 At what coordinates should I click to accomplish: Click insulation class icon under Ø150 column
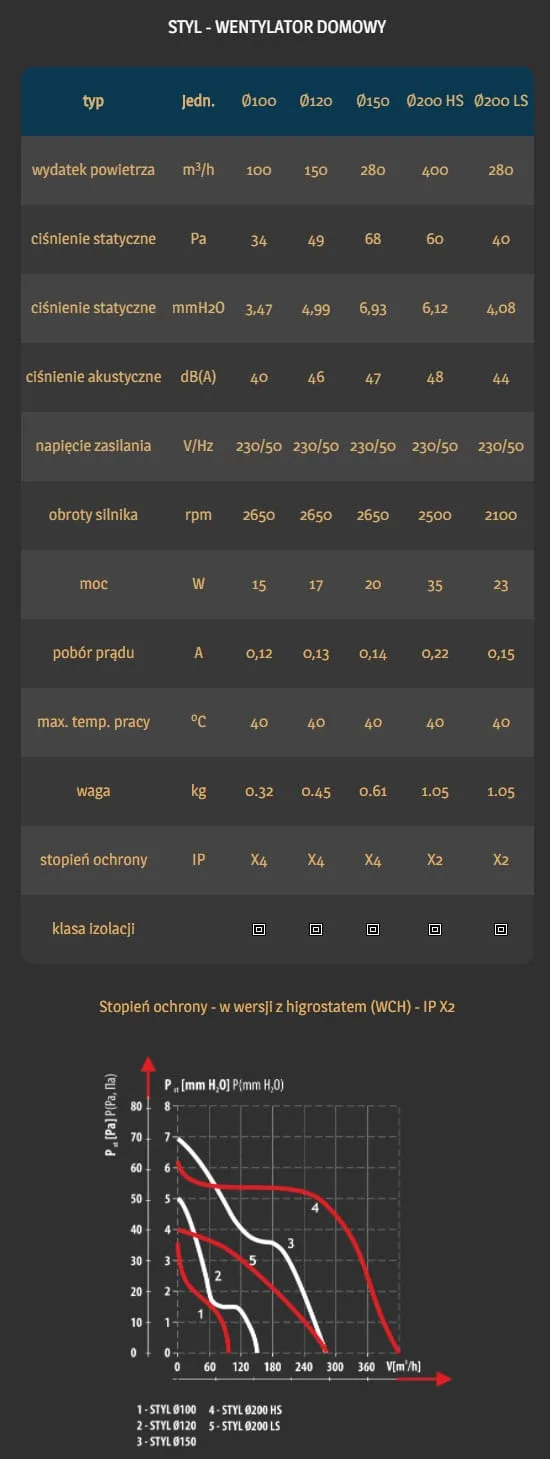click(373, 929)
